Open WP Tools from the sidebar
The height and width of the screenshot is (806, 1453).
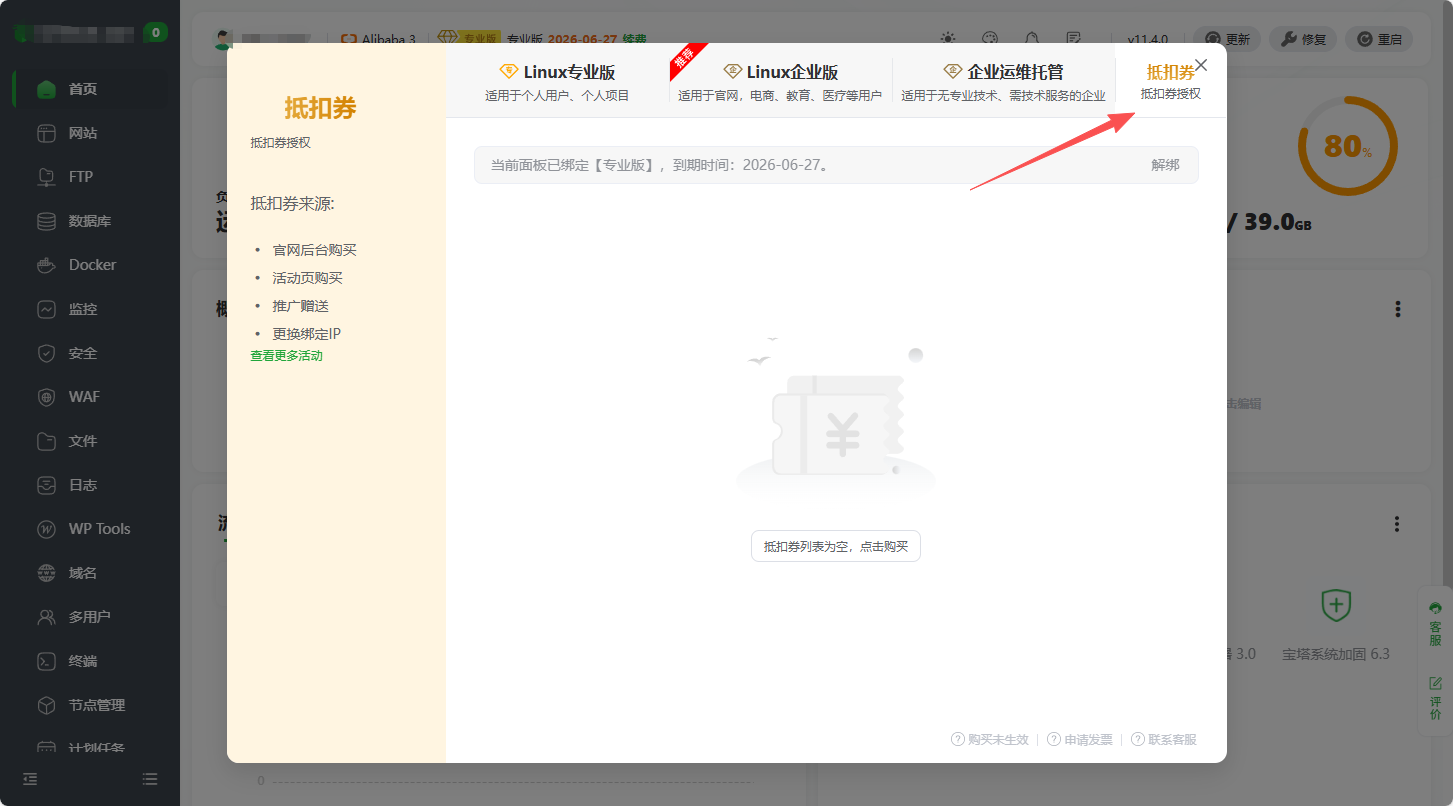click(47, 528)
